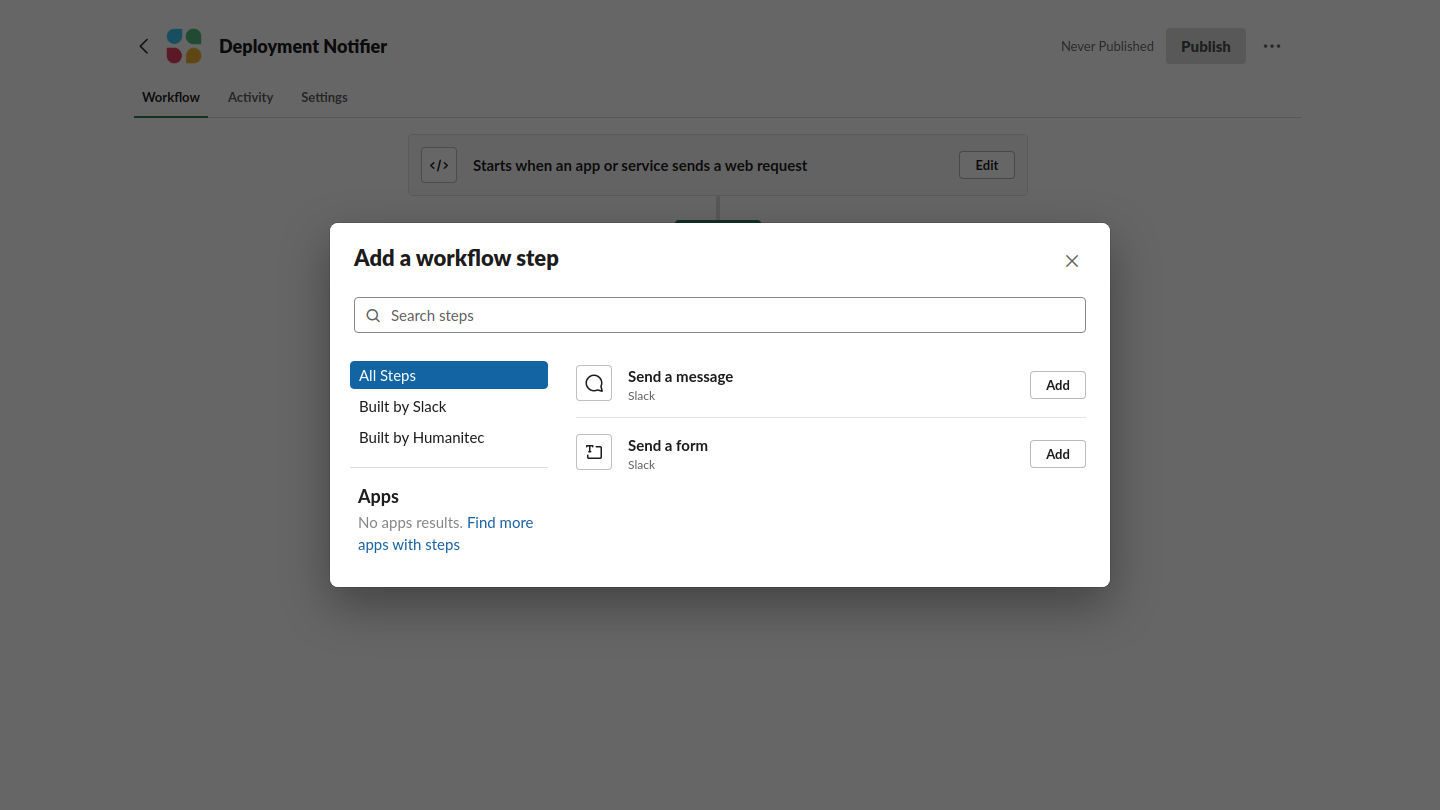Click the Publish button
Image resolution: width=1440 pixels, height=810 pixels.
coord(1206,46)
